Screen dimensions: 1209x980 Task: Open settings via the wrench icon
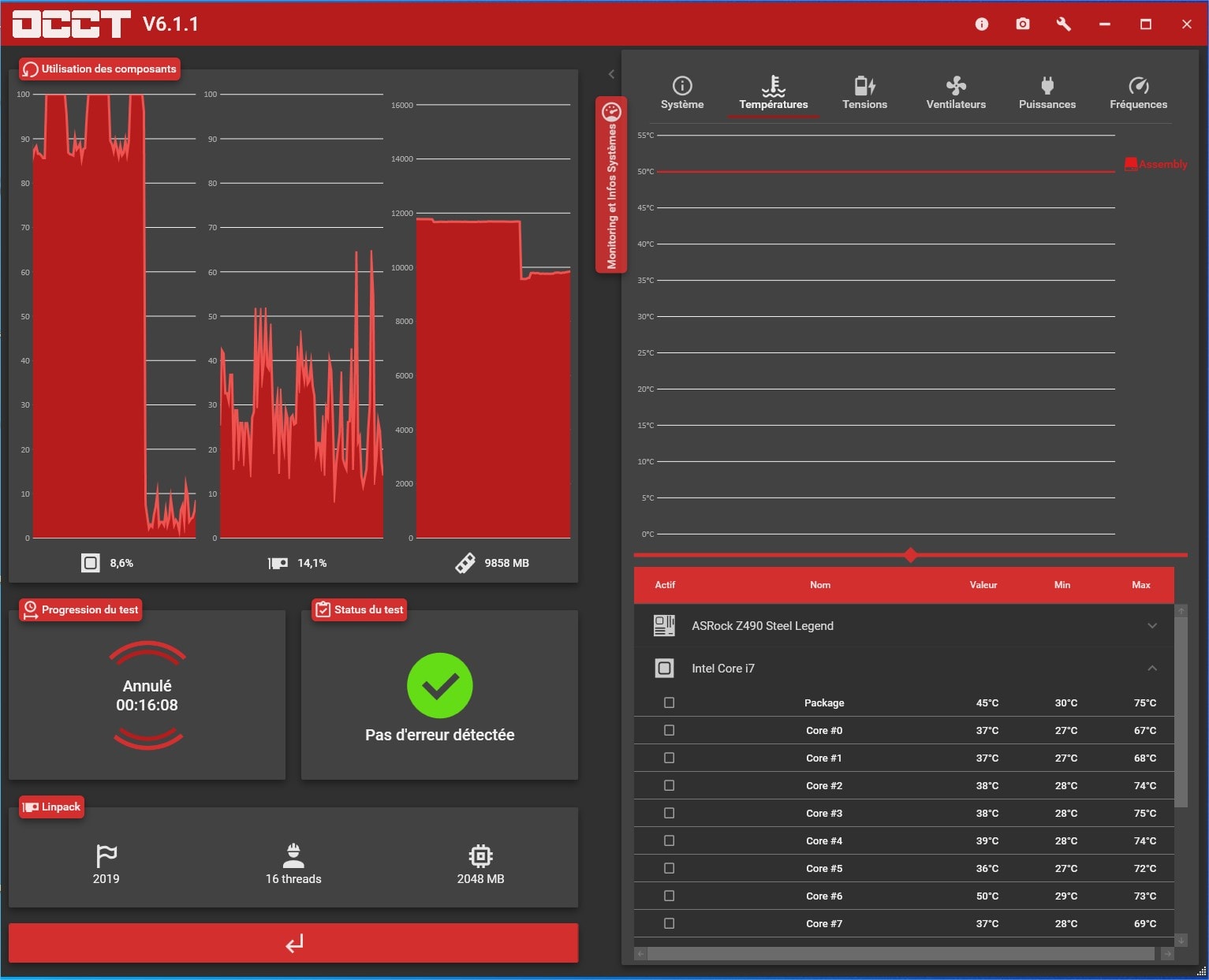pos(1064,24)
